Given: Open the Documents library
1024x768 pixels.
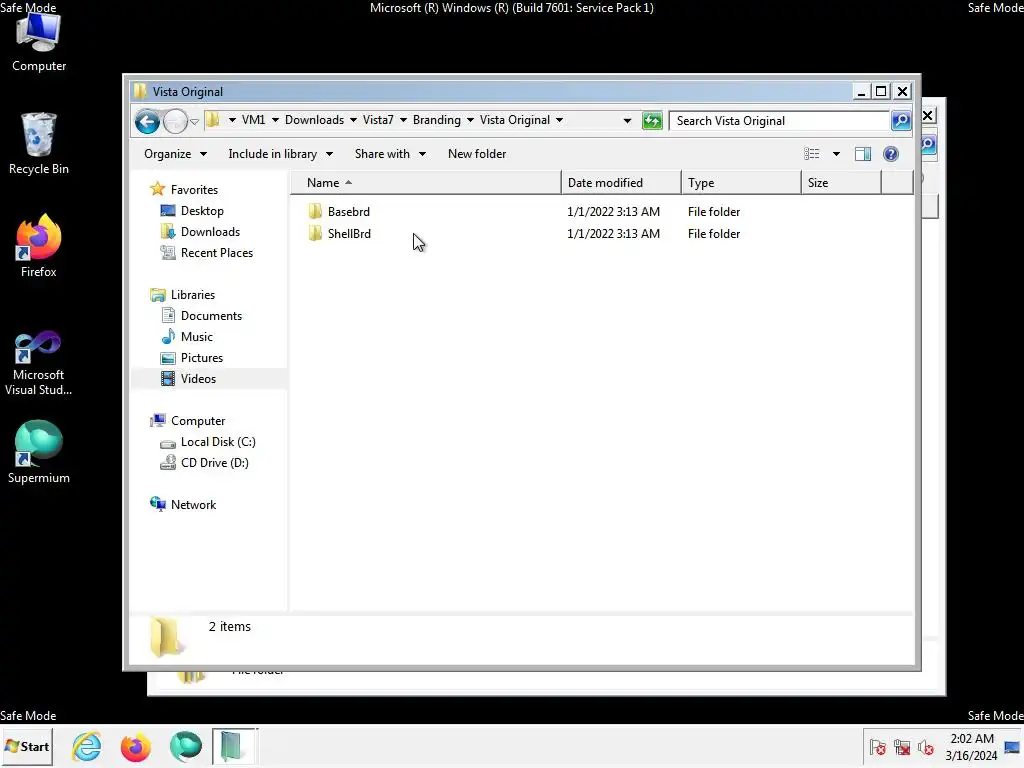Looking at the screenshot, I should (211, 316).
